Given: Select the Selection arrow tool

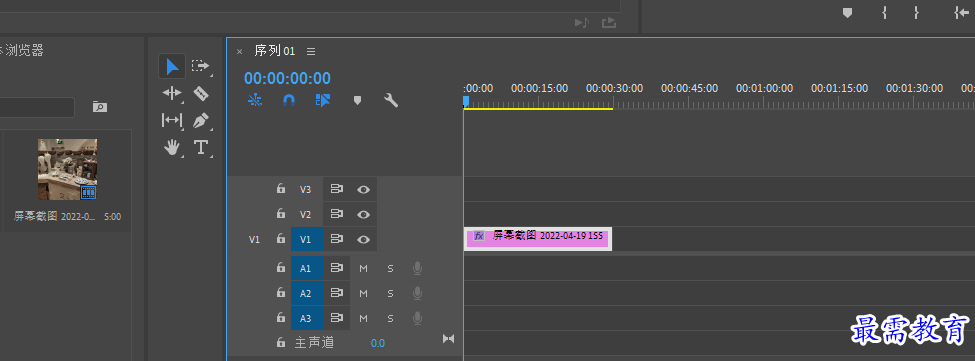Looking at the screenshot, I should 172,65.
